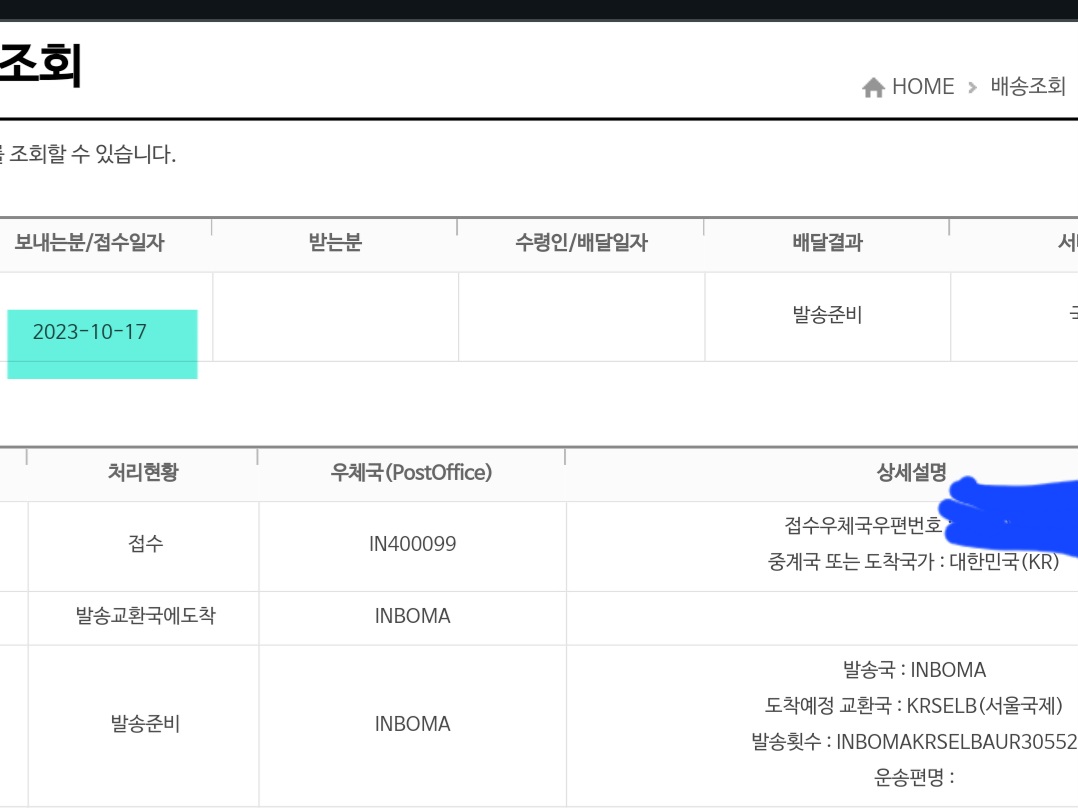Select the 우체국(PostOffice) column header

(412, 473)
